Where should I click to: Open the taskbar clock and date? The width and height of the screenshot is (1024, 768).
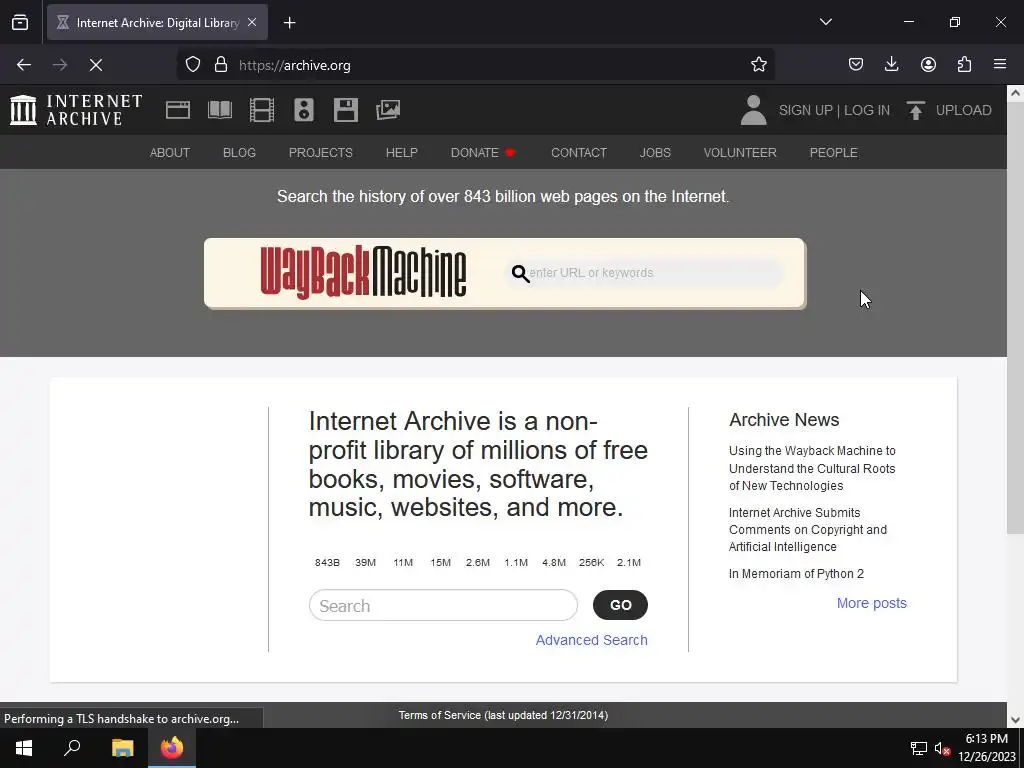coord(986,748)
